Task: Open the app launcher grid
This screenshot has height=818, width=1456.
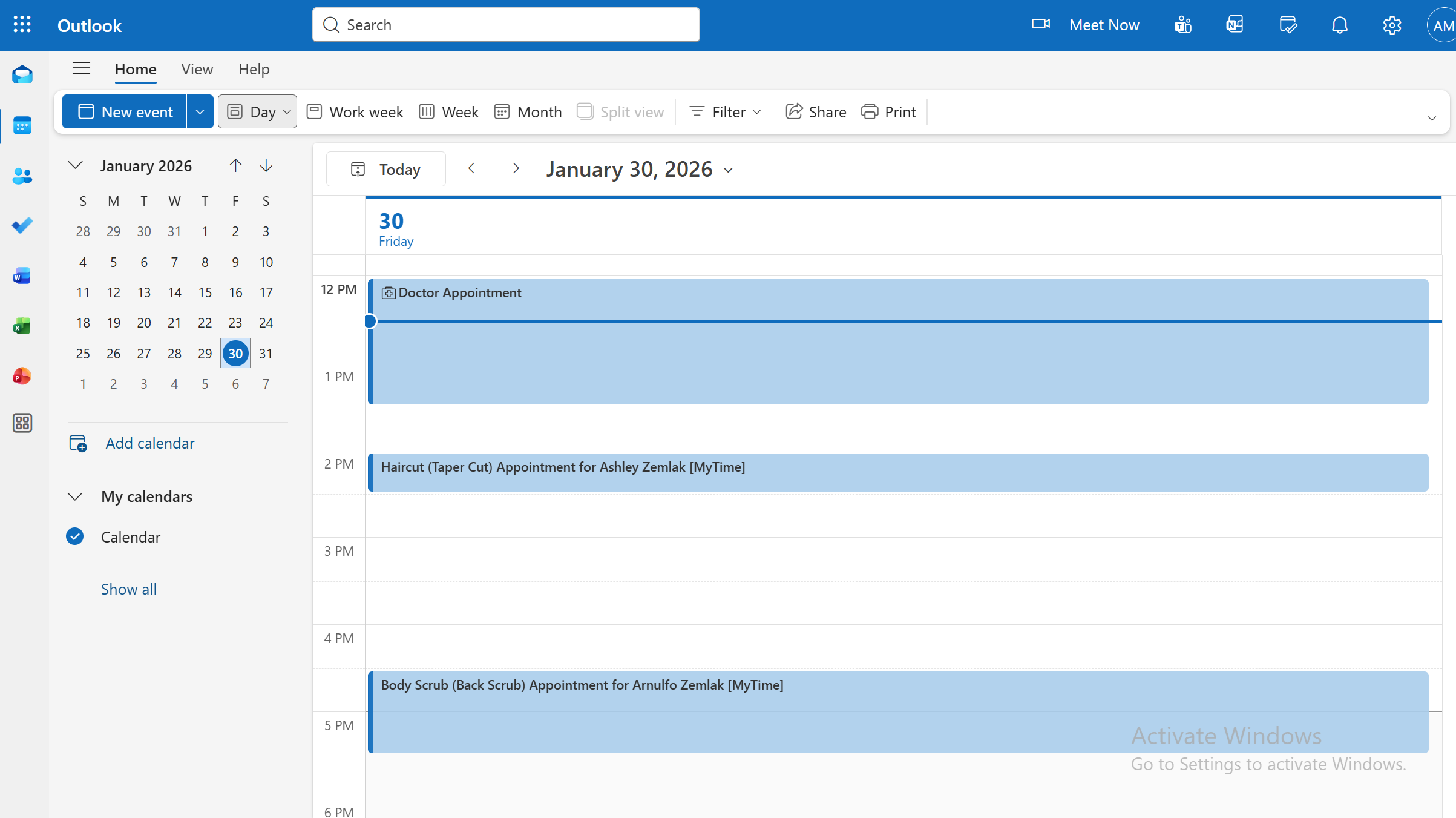Action: pos(22,25)
